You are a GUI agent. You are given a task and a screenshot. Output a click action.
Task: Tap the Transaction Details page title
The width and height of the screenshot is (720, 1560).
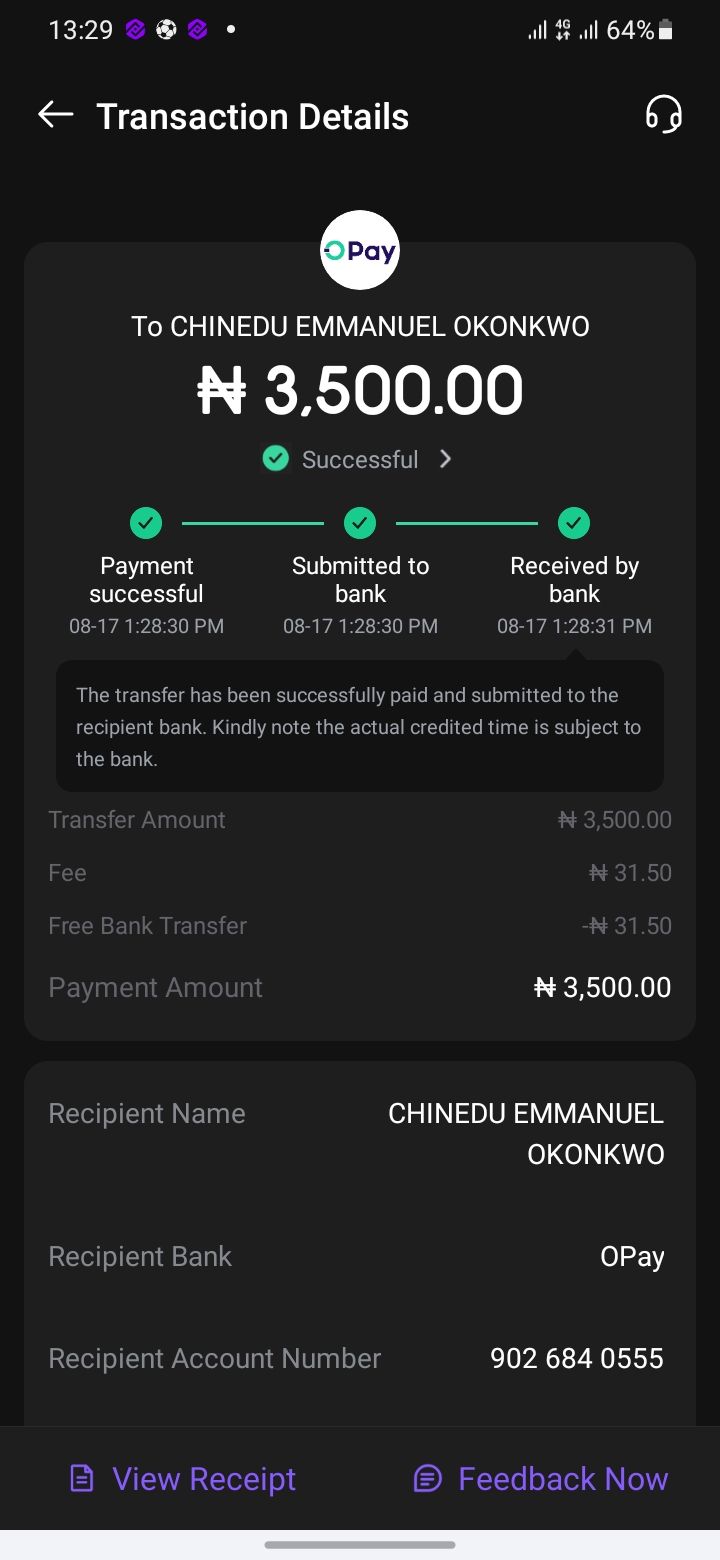coord(252,117)
